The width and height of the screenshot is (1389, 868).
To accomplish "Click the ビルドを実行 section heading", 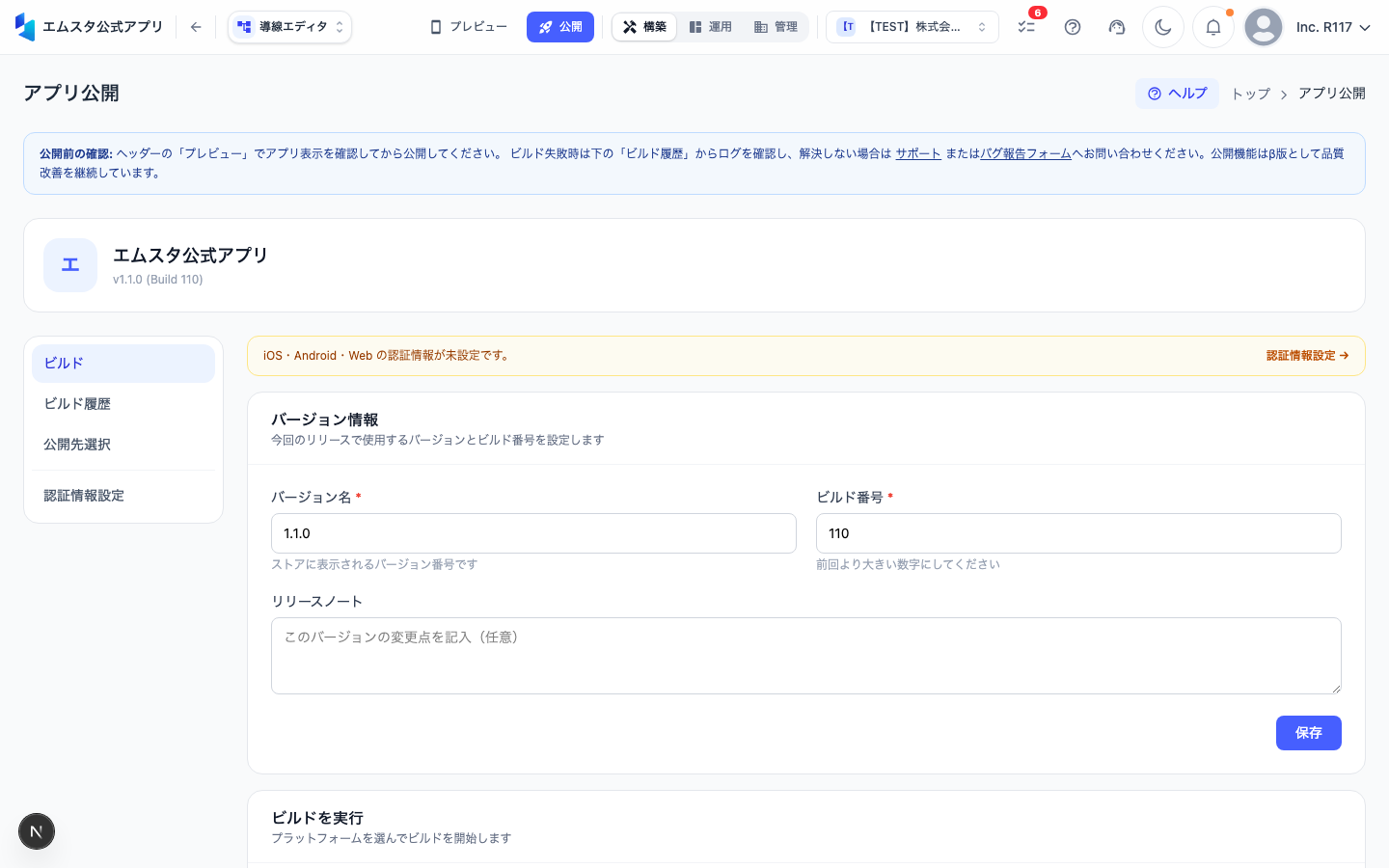I will pyautogui.click(x=317, y=818).
